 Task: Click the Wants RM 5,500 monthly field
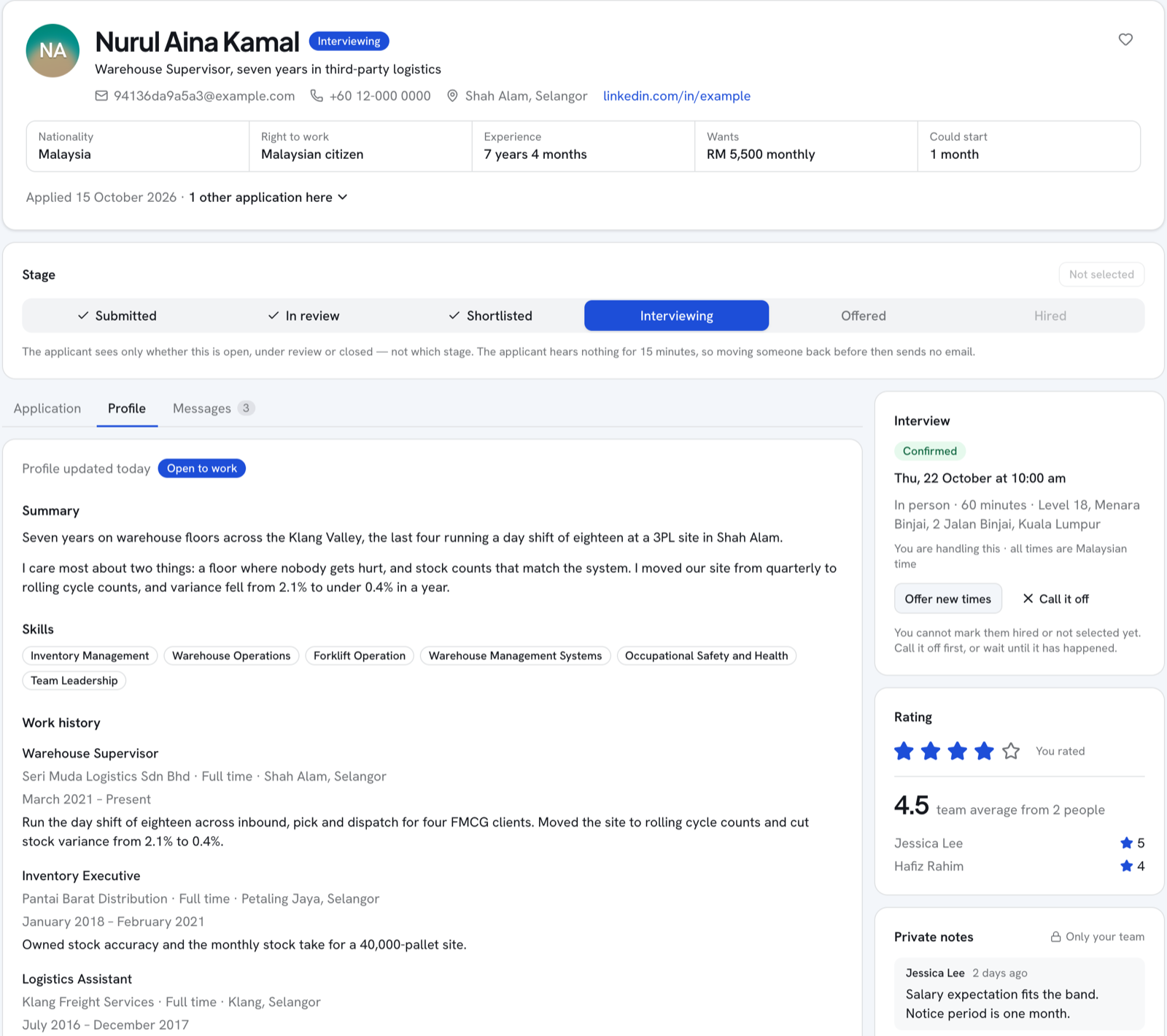tap(807, 146)
